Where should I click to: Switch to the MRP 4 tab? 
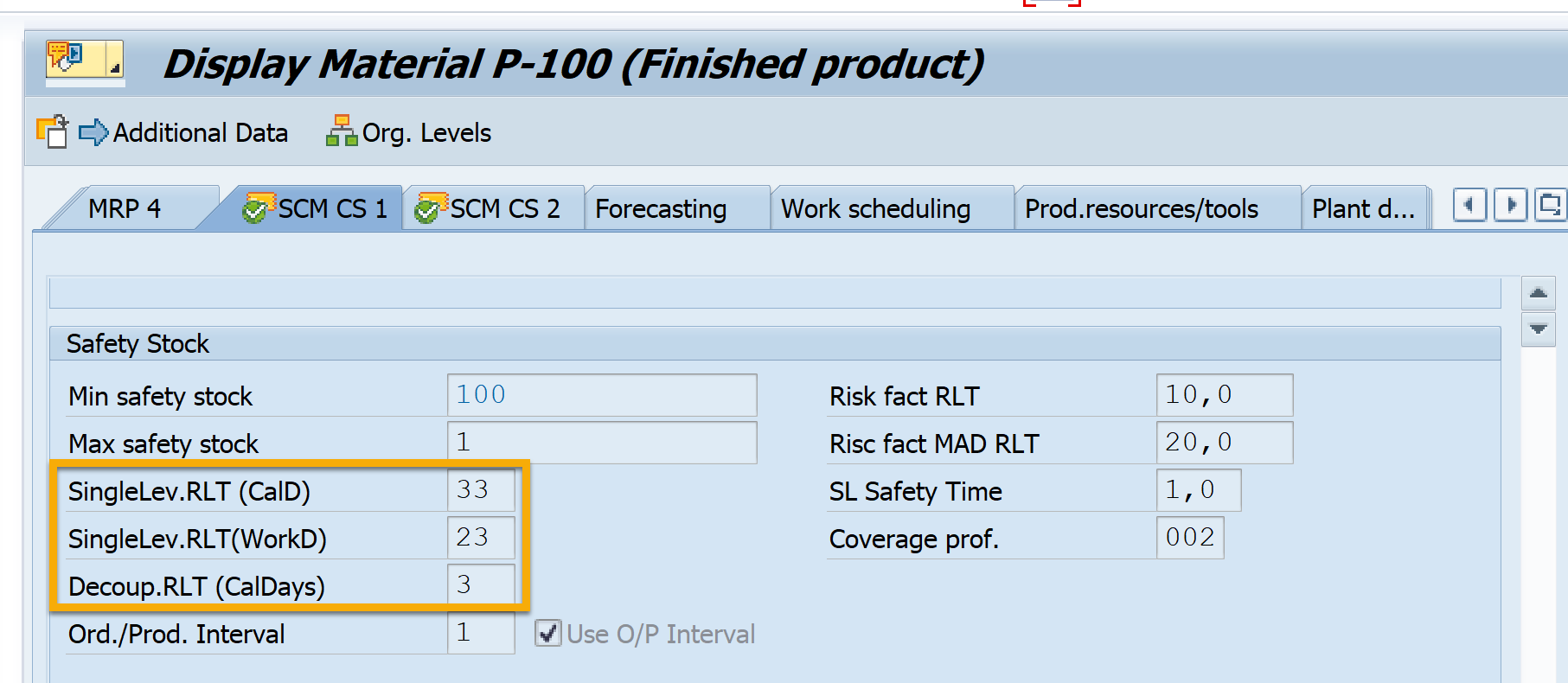point(125,209)
